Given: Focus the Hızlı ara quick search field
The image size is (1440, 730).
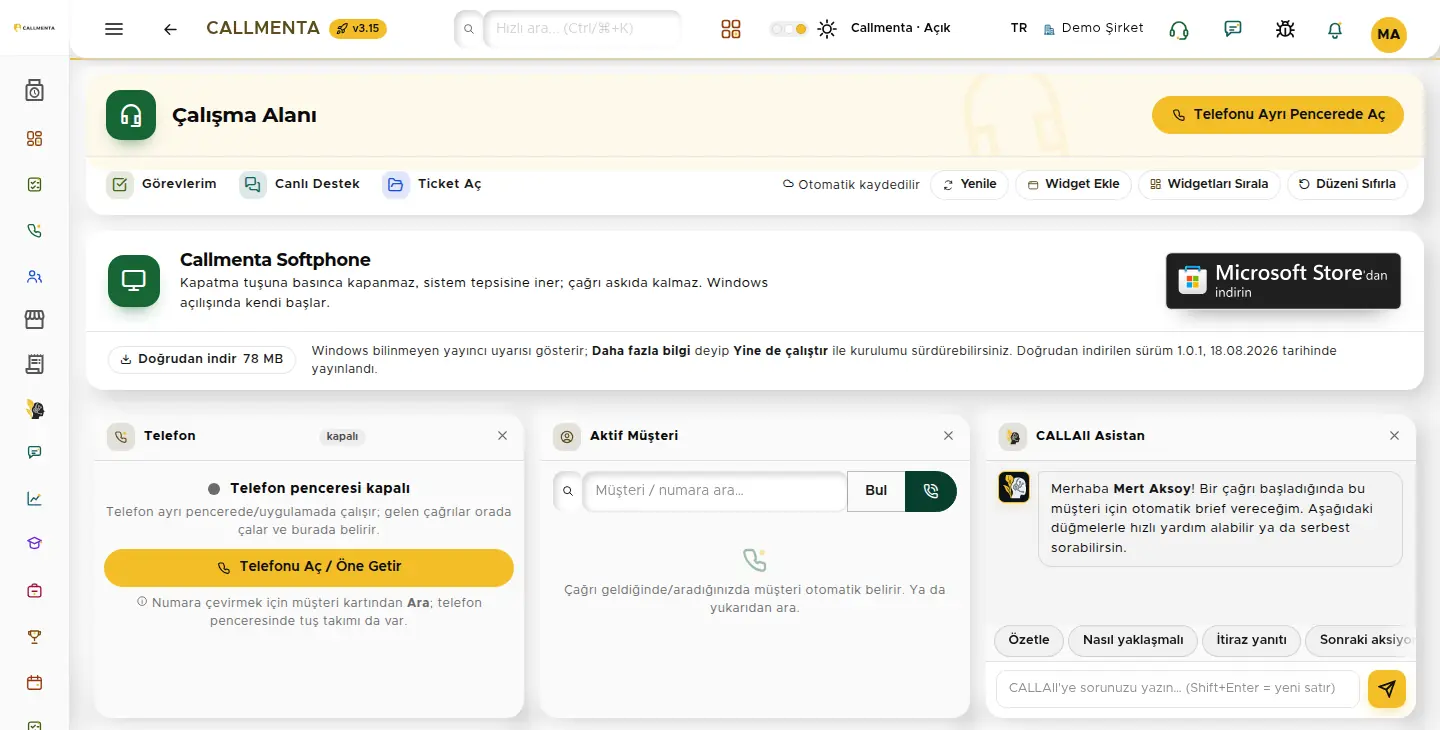Looking at the screenshot, I should coord(582,29).
